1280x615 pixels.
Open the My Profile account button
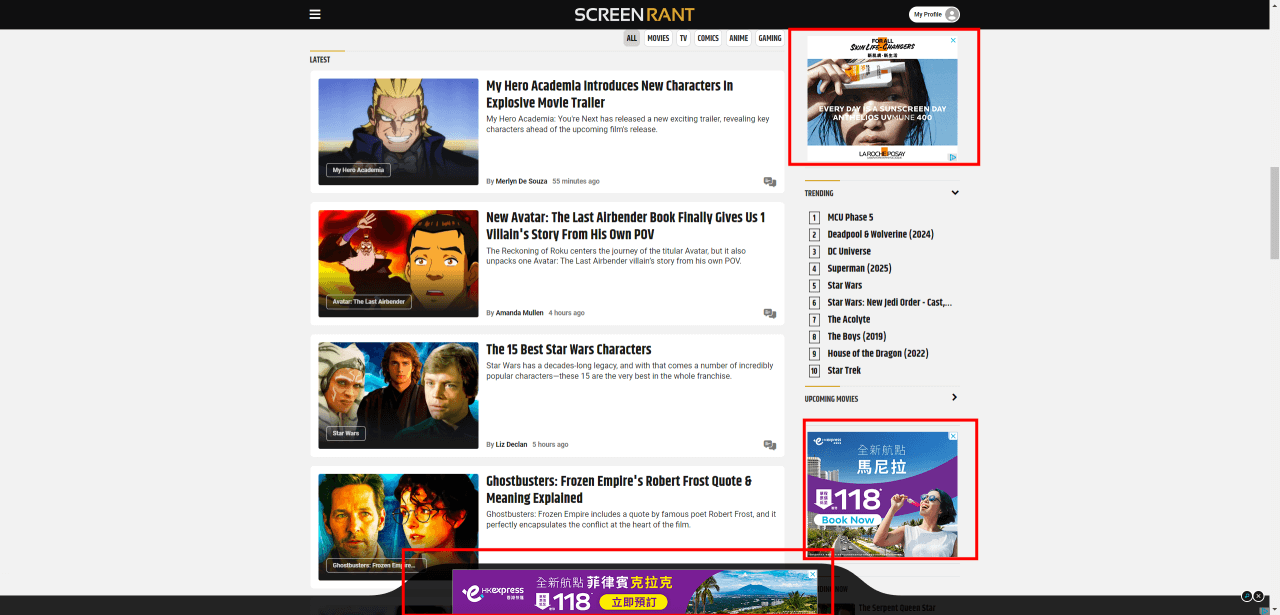point(934,14)
